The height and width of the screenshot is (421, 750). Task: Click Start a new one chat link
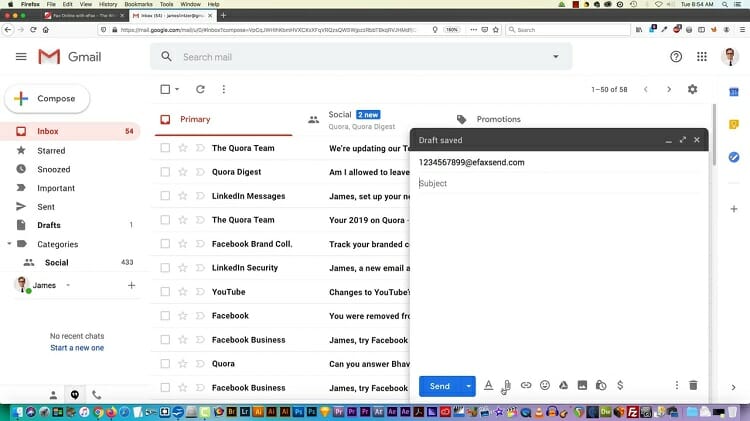[x=77, y=348]
